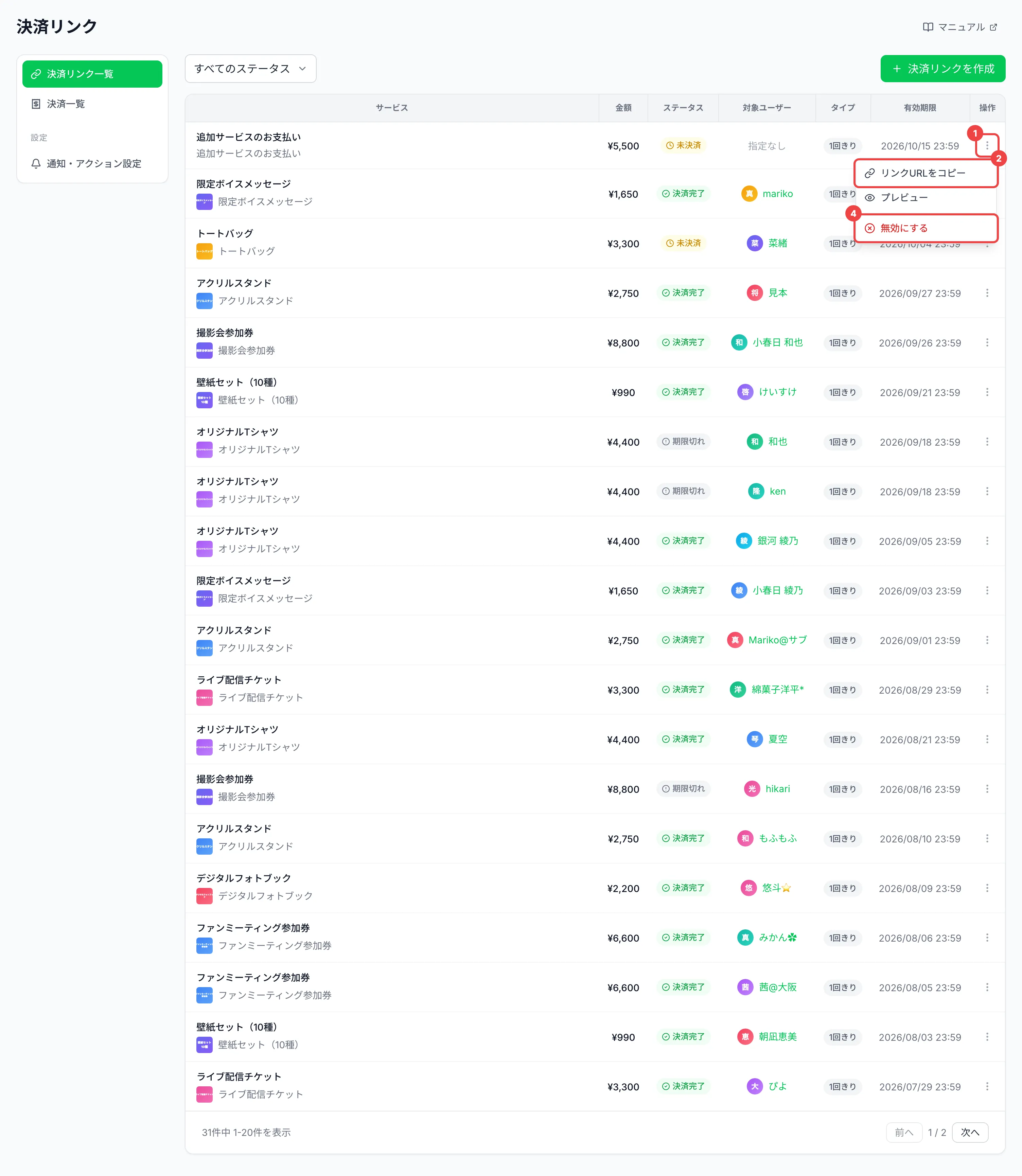The width and height of the screenshot is (1022, 1176).
Task: Choose プレビュー from the row menu
Action: pos(926,198)
